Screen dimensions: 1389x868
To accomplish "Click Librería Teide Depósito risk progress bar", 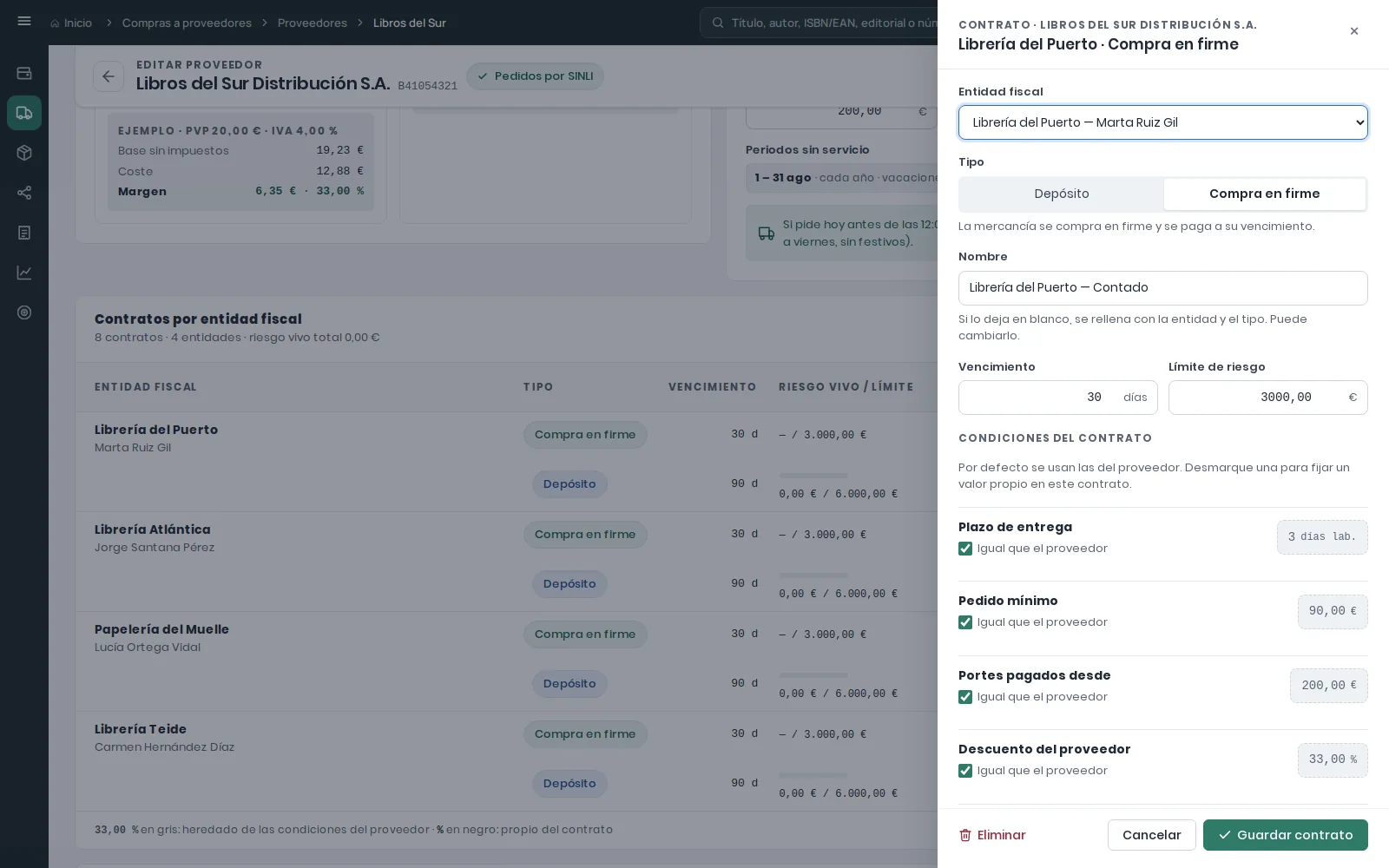I will [x=813, y=775].
